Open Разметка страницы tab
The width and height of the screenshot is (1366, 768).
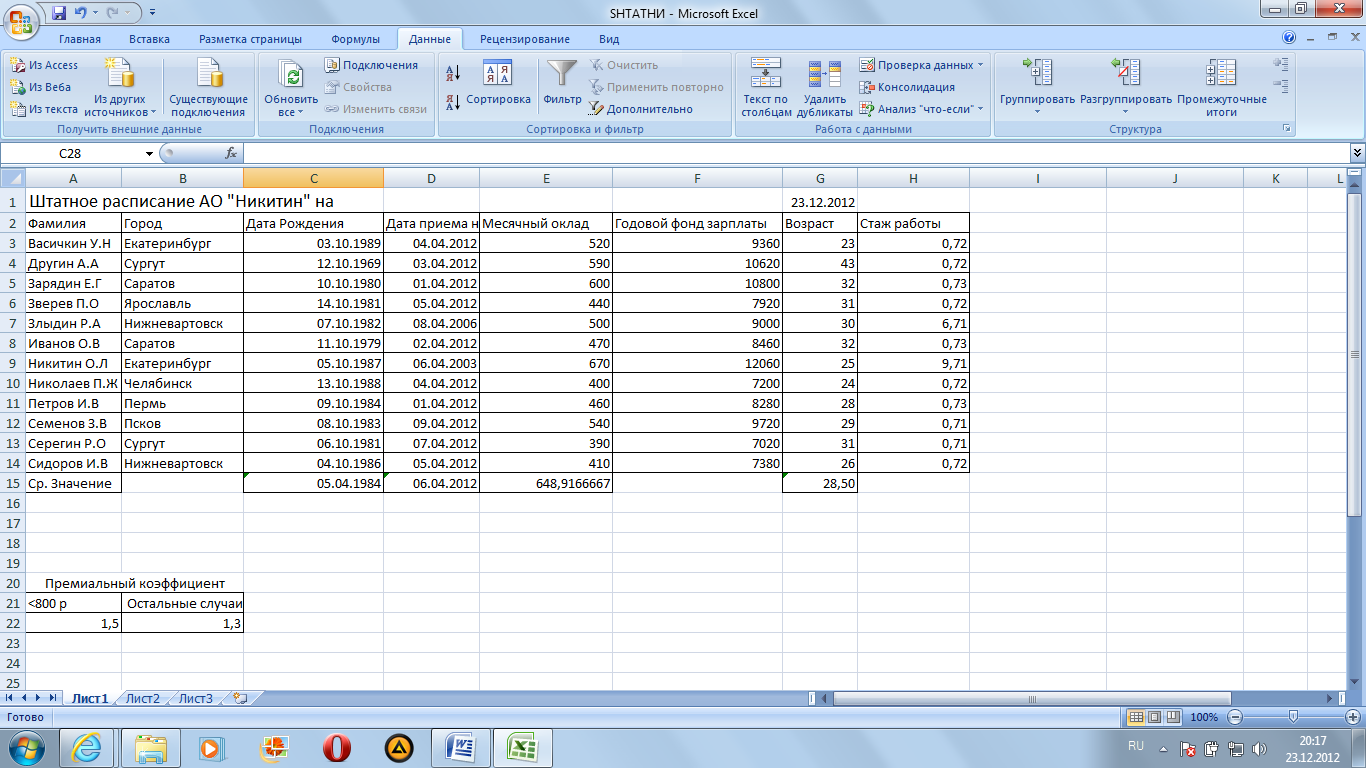250,39
